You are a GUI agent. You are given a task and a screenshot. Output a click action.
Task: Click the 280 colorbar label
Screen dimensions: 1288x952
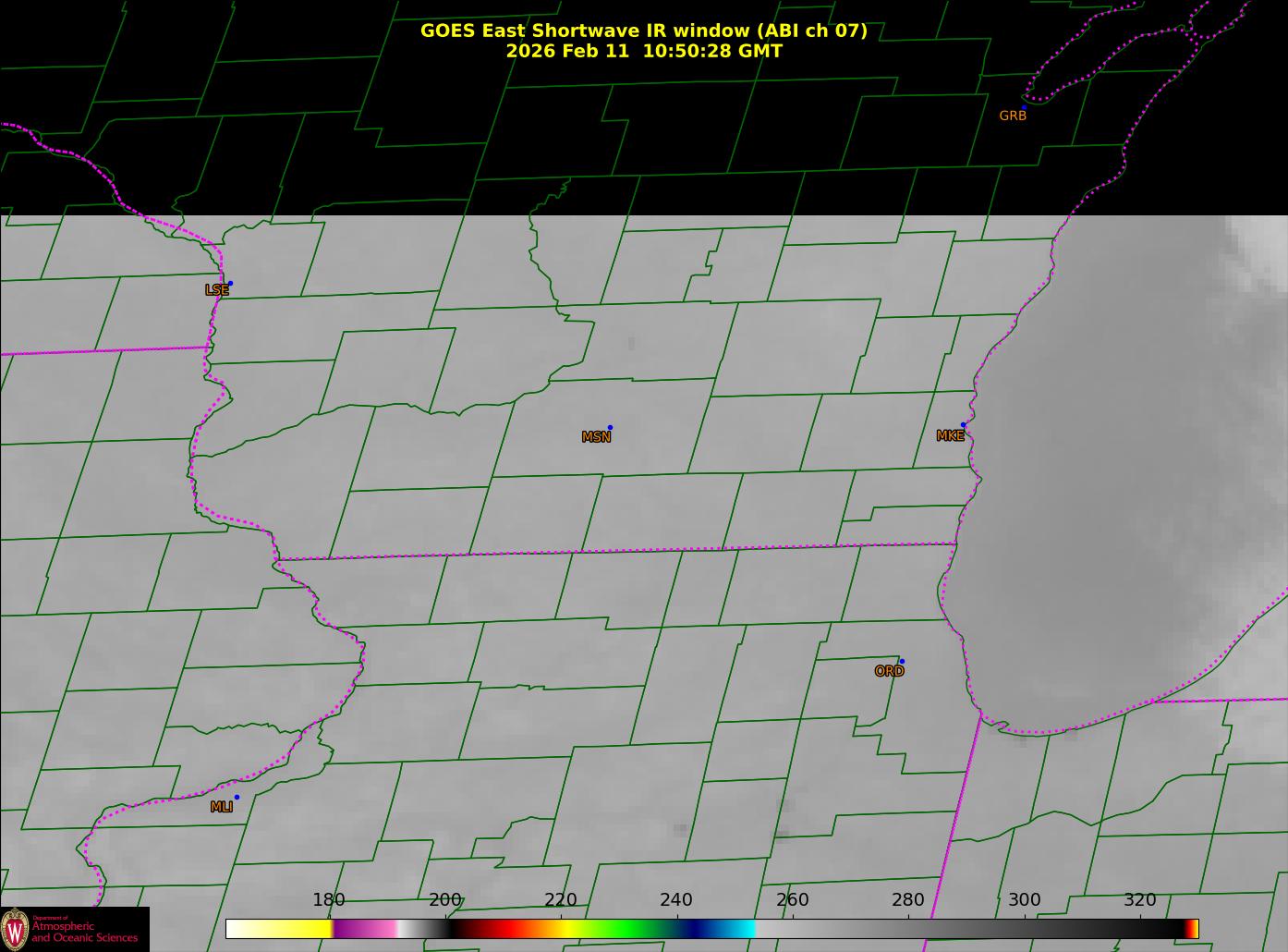908,900
